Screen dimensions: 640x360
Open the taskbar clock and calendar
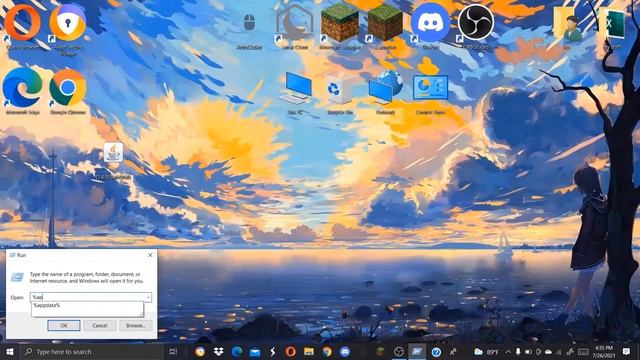tap(604, 351)
